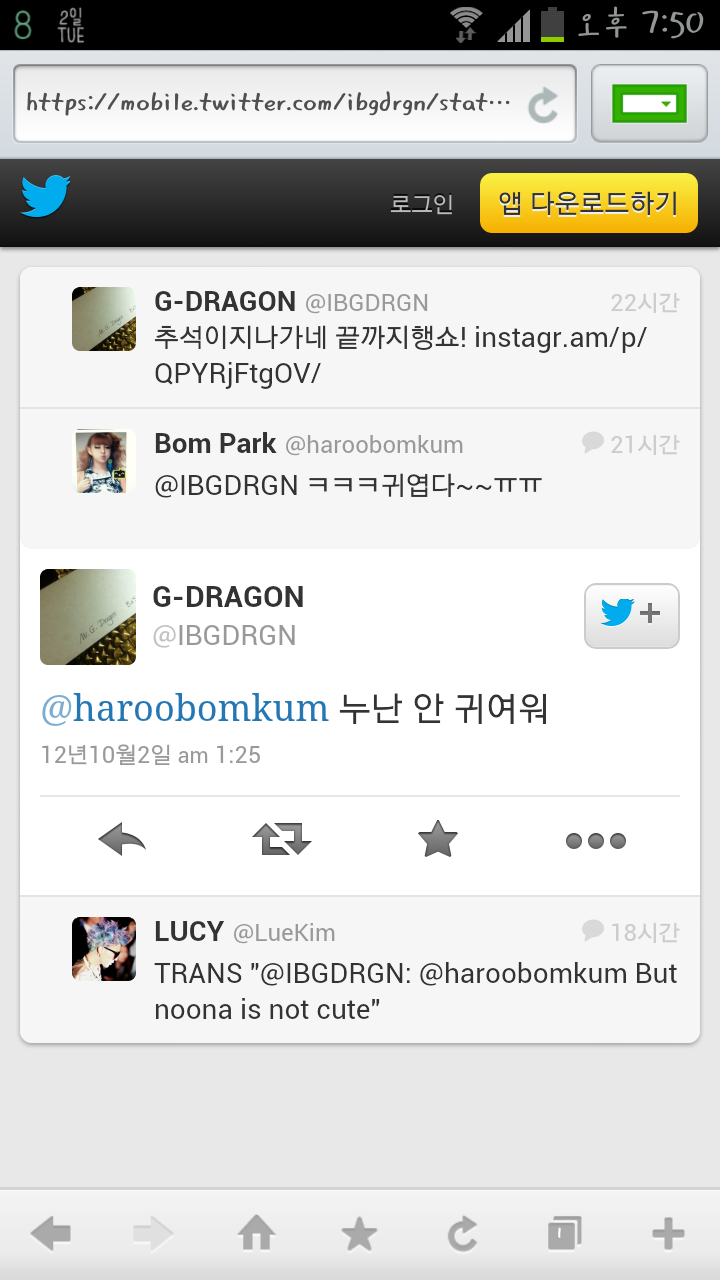Tap the reply arrow icon

click(x=122, y=840)
